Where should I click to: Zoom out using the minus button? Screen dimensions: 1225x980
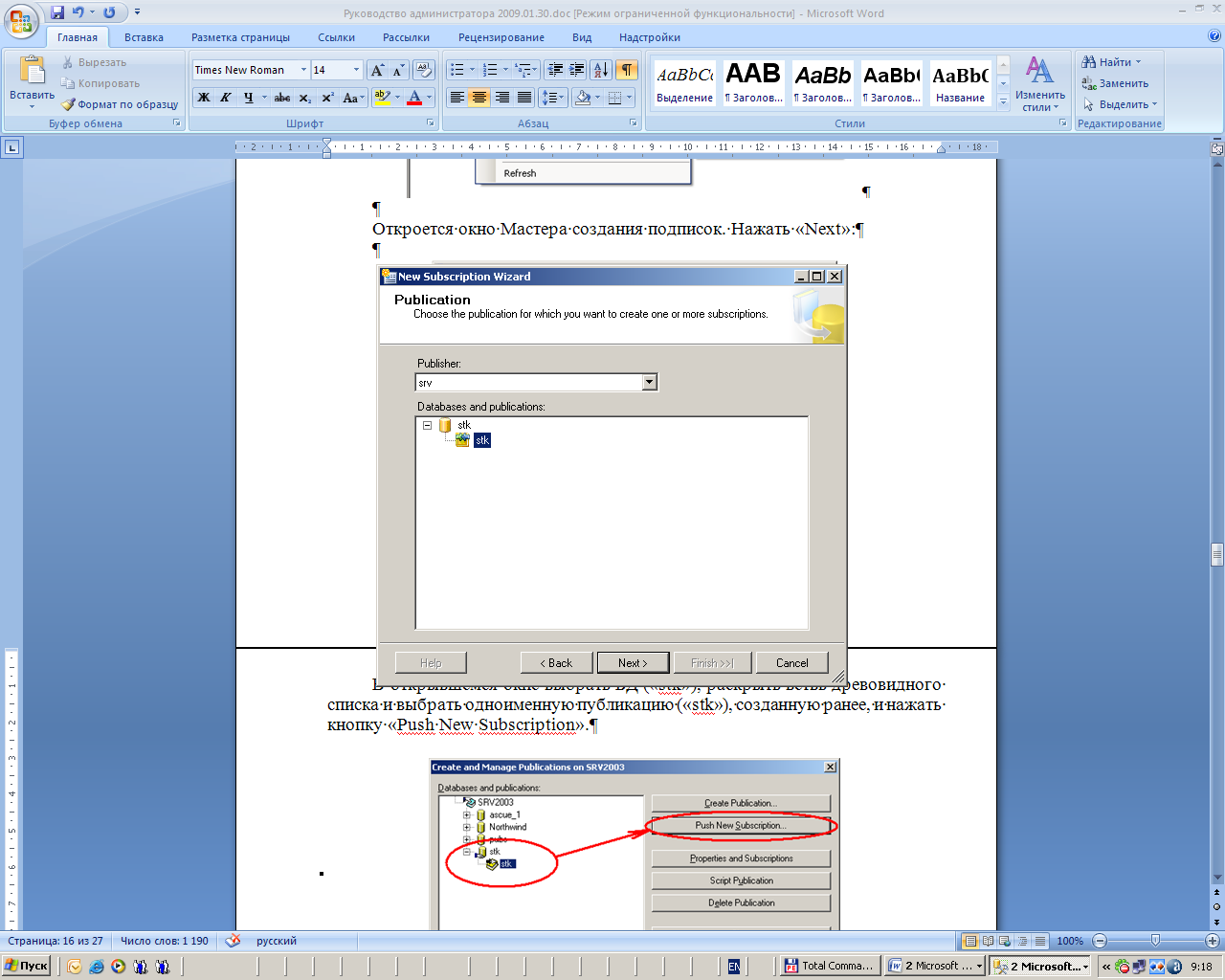[x=1100, y=941]
